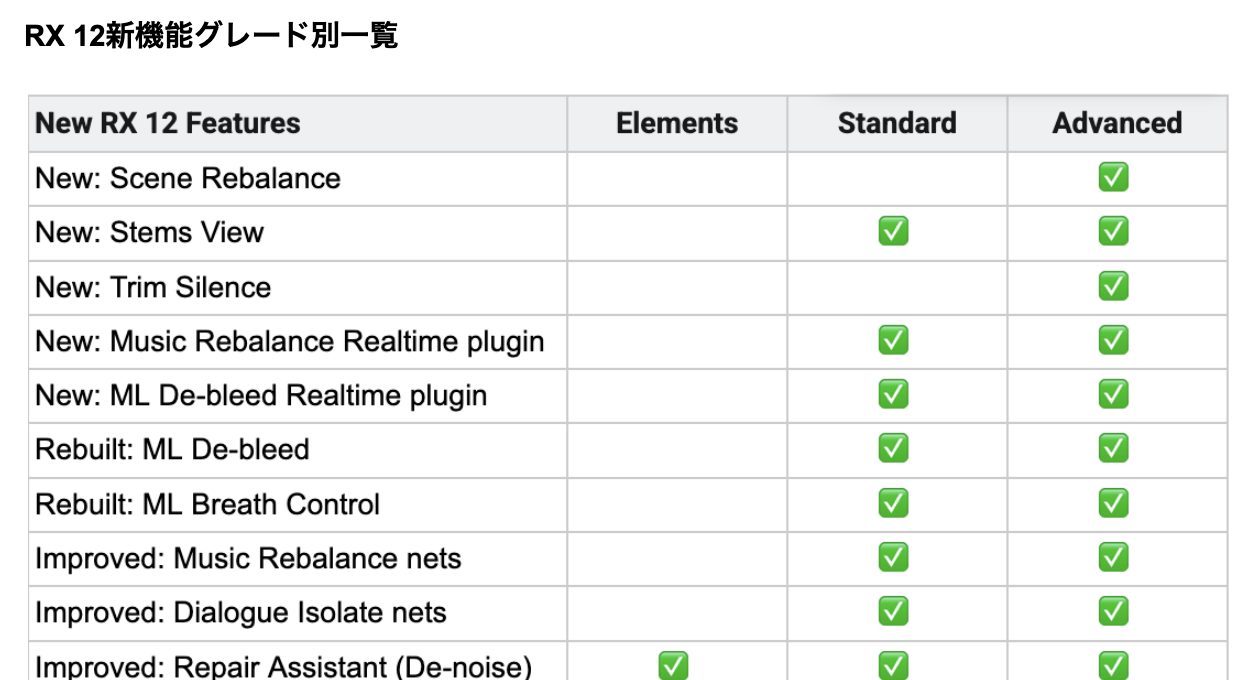The width and height of the screenshot is (1258, 680).
Task: Click Advanced checkmark for Music Rebalance nets
Action: coord(1113,557)
